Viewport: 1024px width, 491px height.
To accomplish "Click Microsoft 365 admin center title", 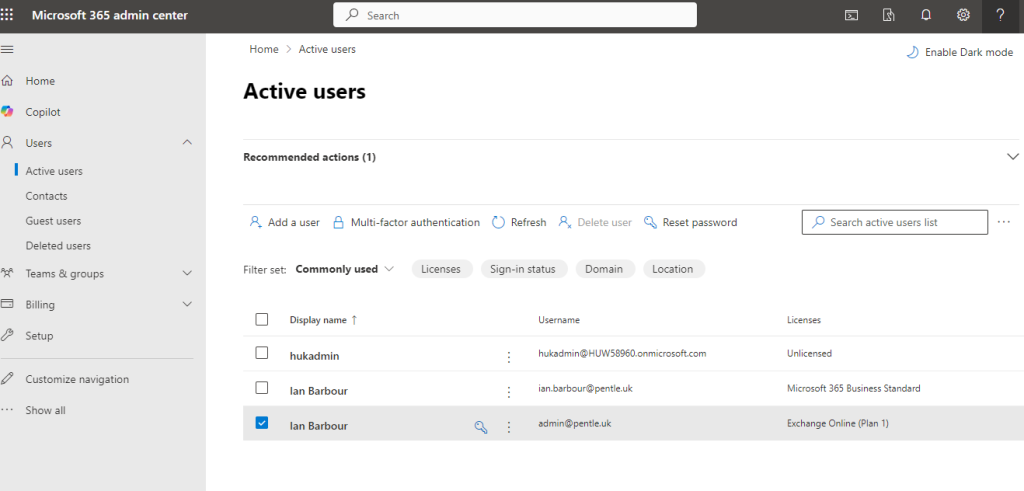I will [110, 15].
